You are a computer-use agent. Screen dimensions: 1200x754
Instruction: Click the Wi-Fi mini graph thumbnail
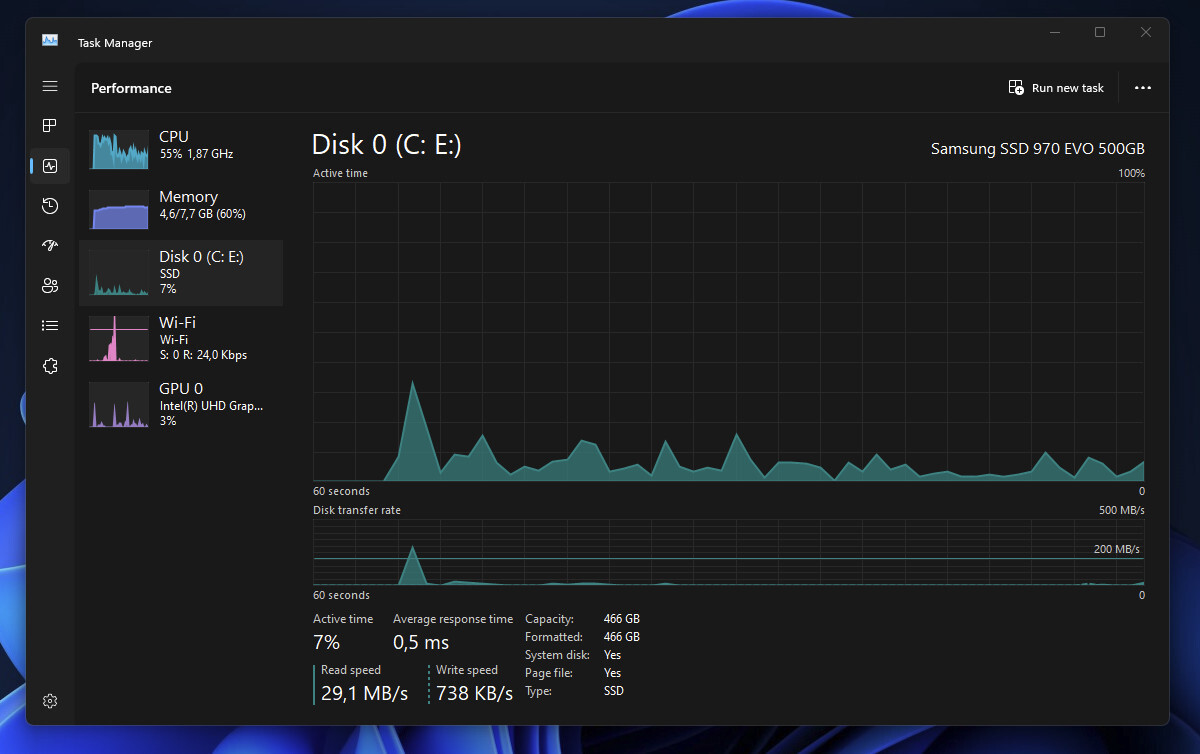pos(119,339)
